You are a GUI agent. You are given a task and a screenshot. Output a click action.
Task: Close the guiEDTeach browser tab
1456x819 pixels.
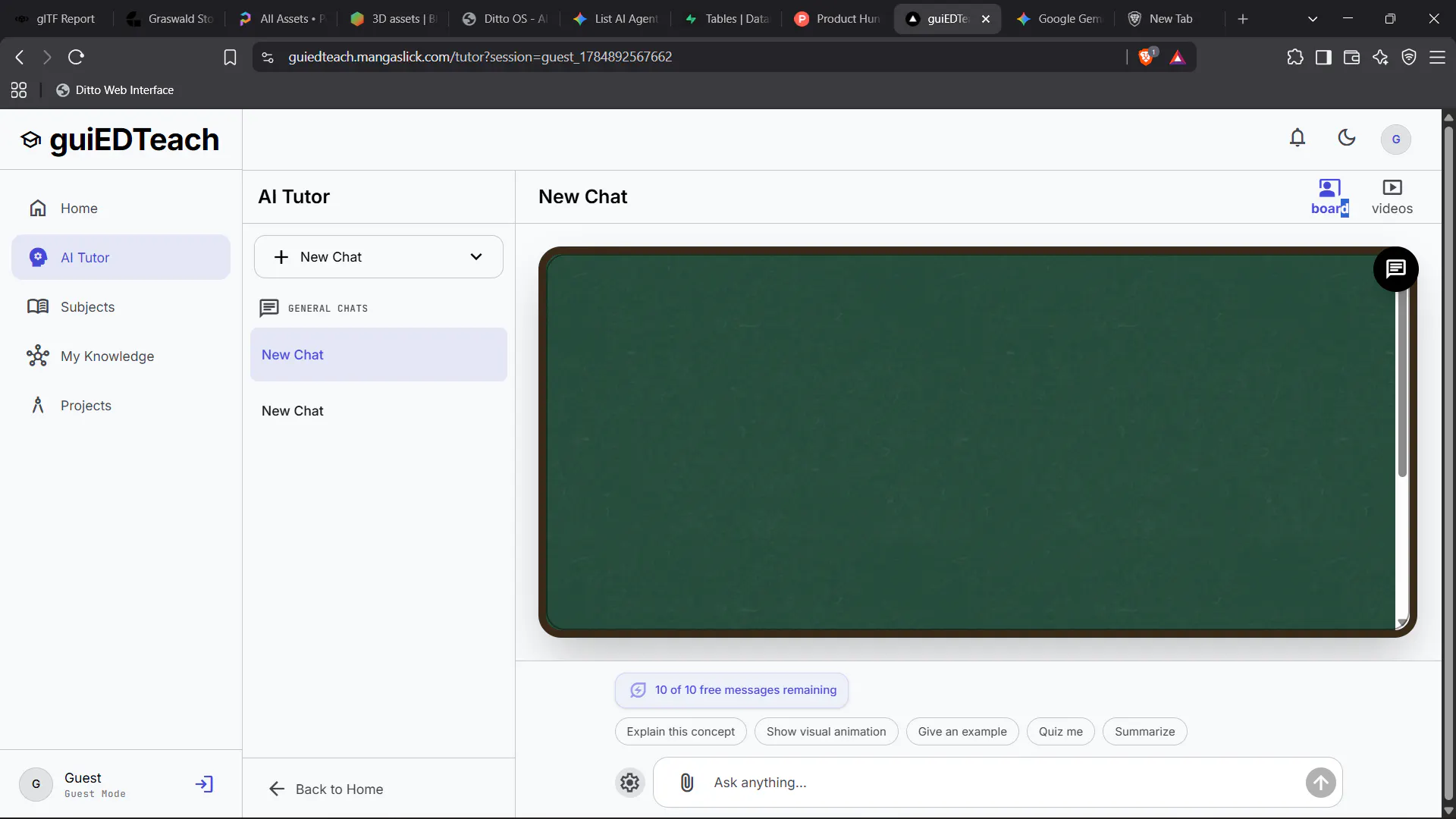[986, 19]
